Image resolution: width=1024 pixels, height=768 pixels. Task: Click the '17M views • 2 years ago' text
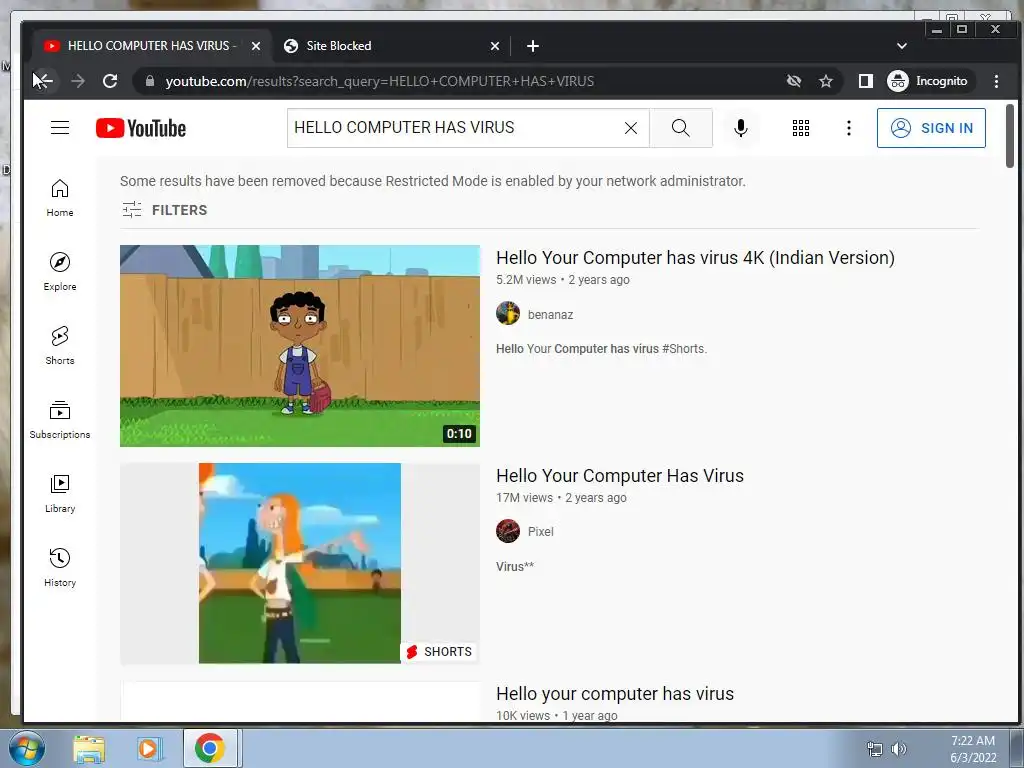click(x=562, y=498)
